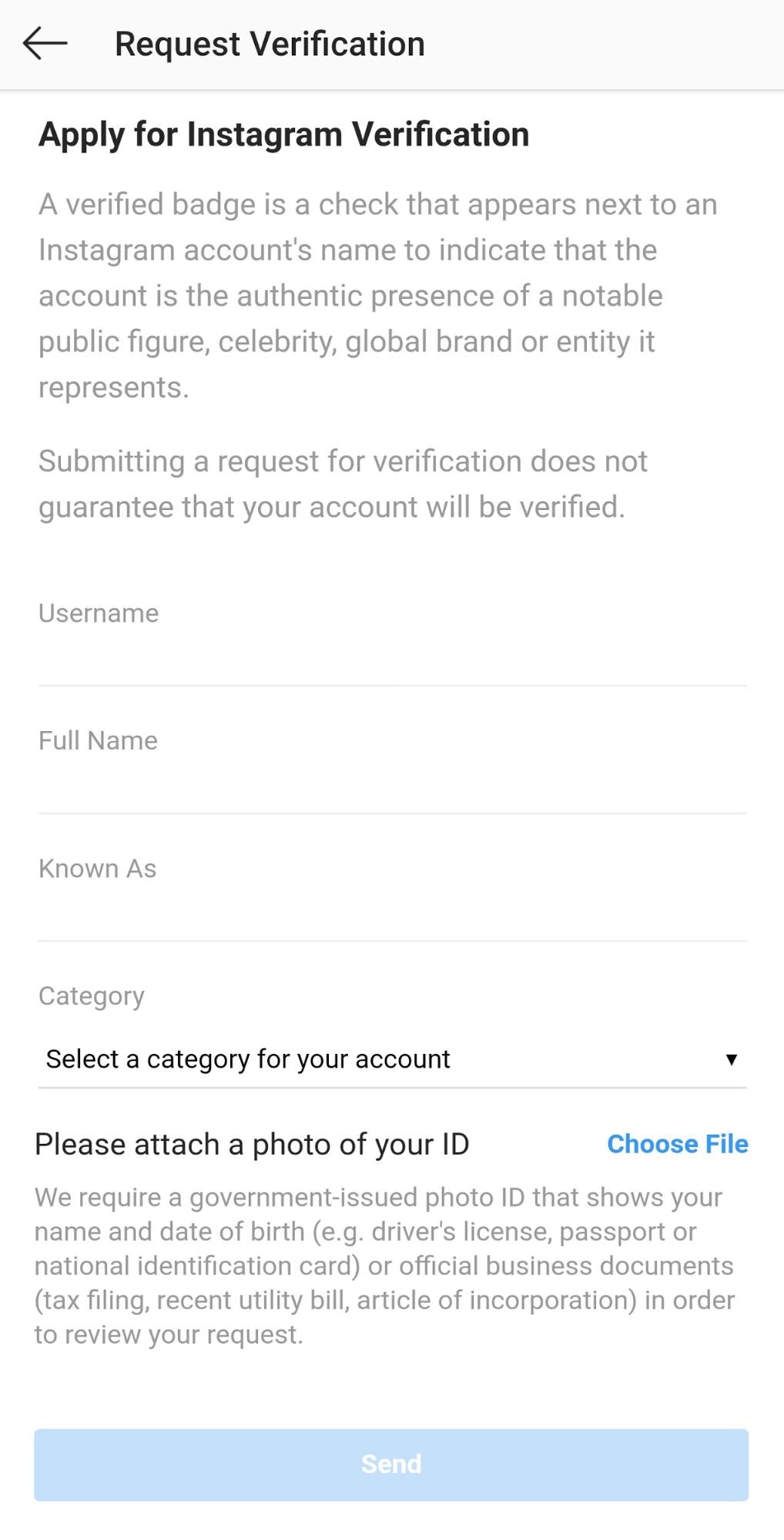Focus the Username input field

pos(392,658)
